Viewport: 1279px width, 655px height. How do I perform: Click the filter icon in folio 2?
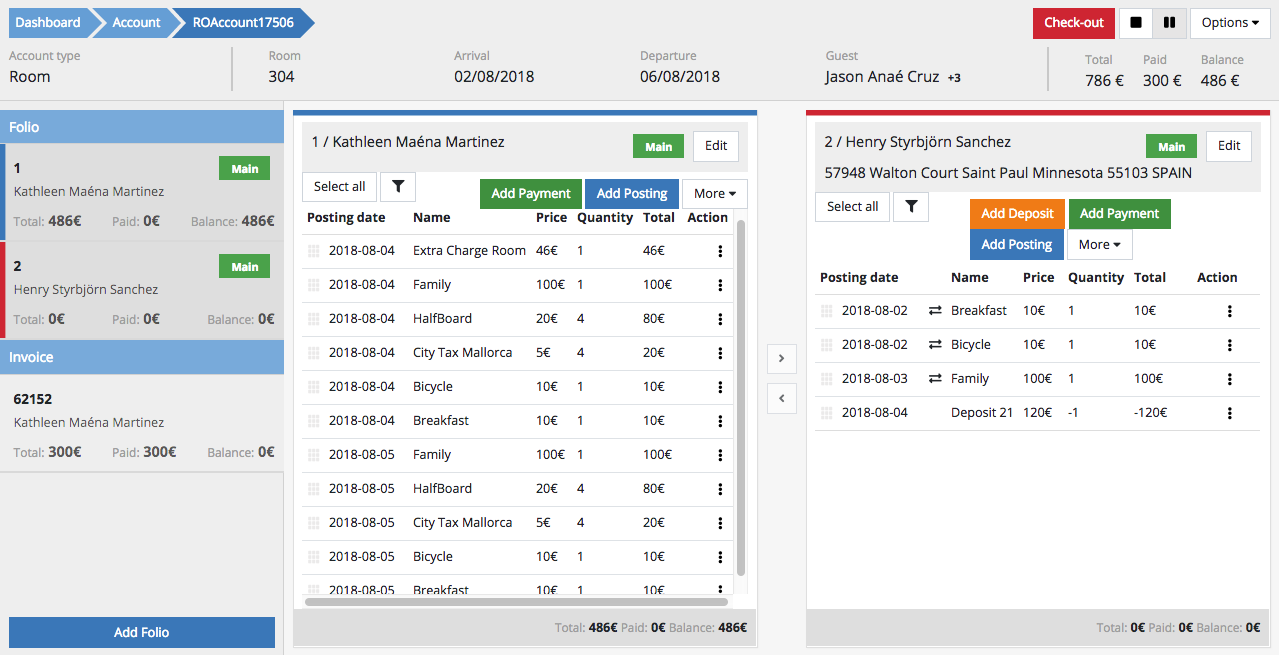coord(911,206)
